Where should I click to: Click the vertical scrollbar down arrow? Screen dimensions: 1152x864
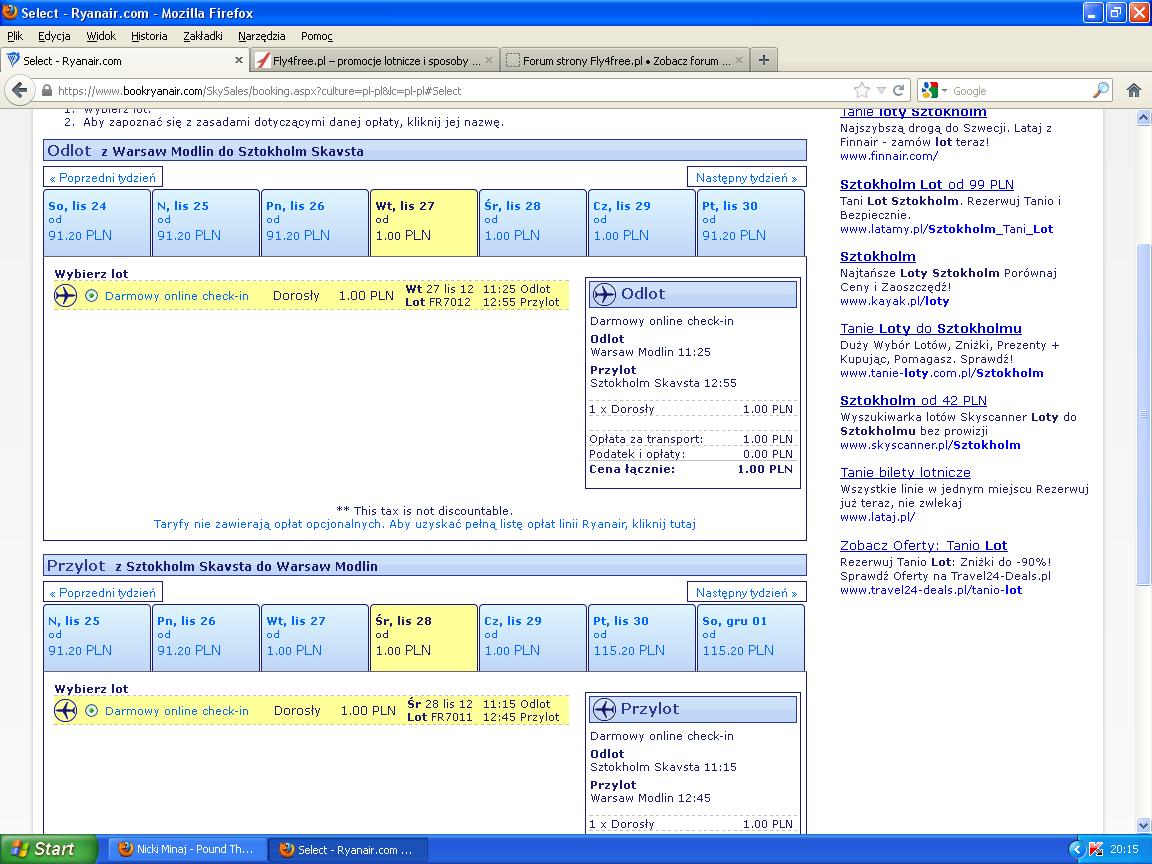point(1143,825)
